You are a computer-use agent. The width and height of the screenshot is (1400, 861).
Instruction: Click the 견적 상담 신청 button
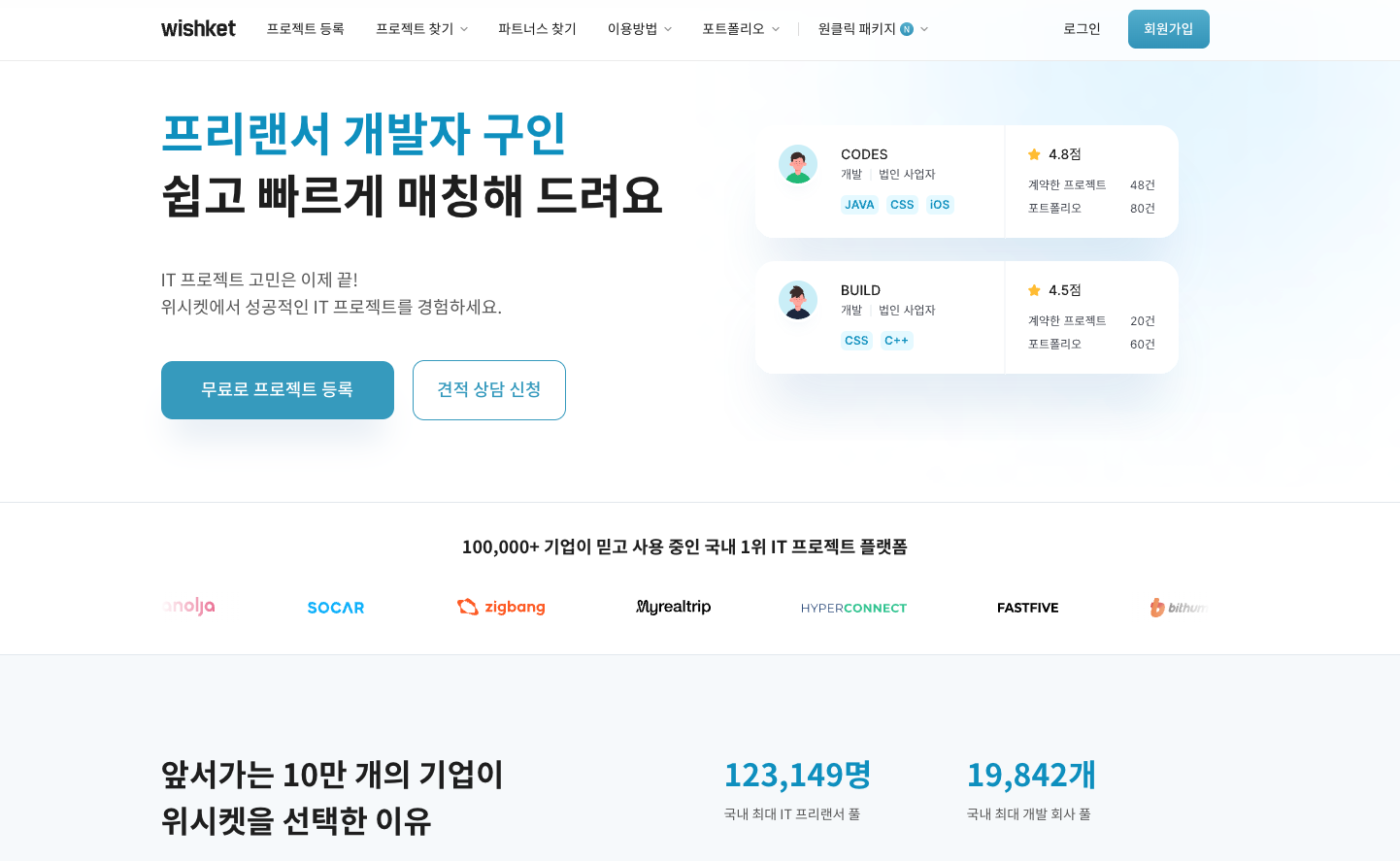tap(489, 389)
